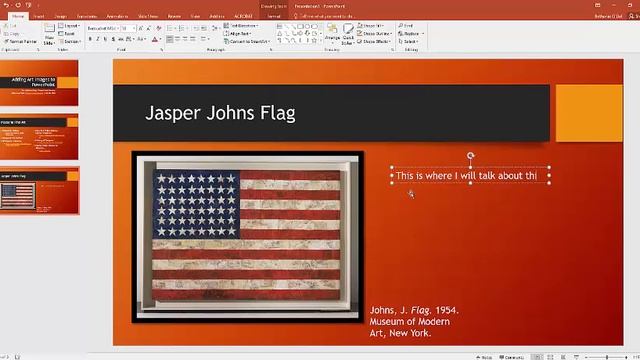Toggle Align Left paragraph alignment
This screenshot has height=360, width=640.
pos(169,39)
